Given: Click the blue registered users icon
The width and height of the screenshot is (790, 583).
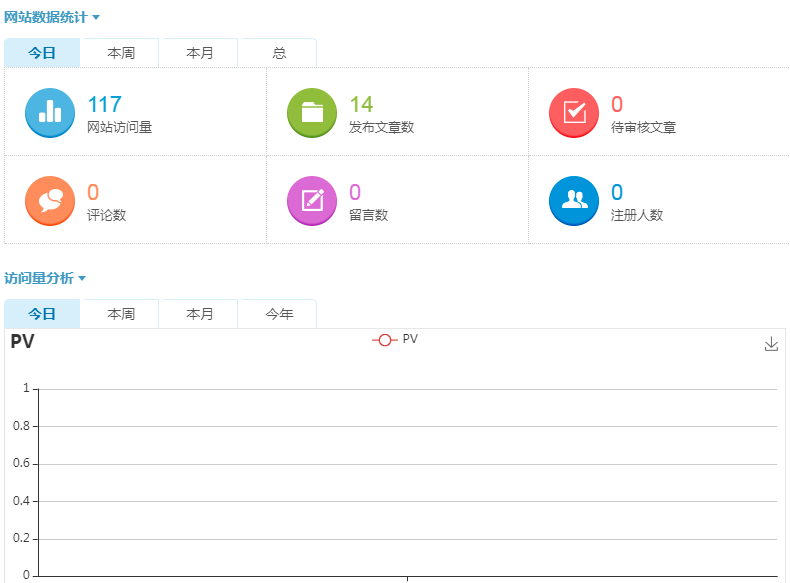Looking at the screenshot, I should pos(574,200).
